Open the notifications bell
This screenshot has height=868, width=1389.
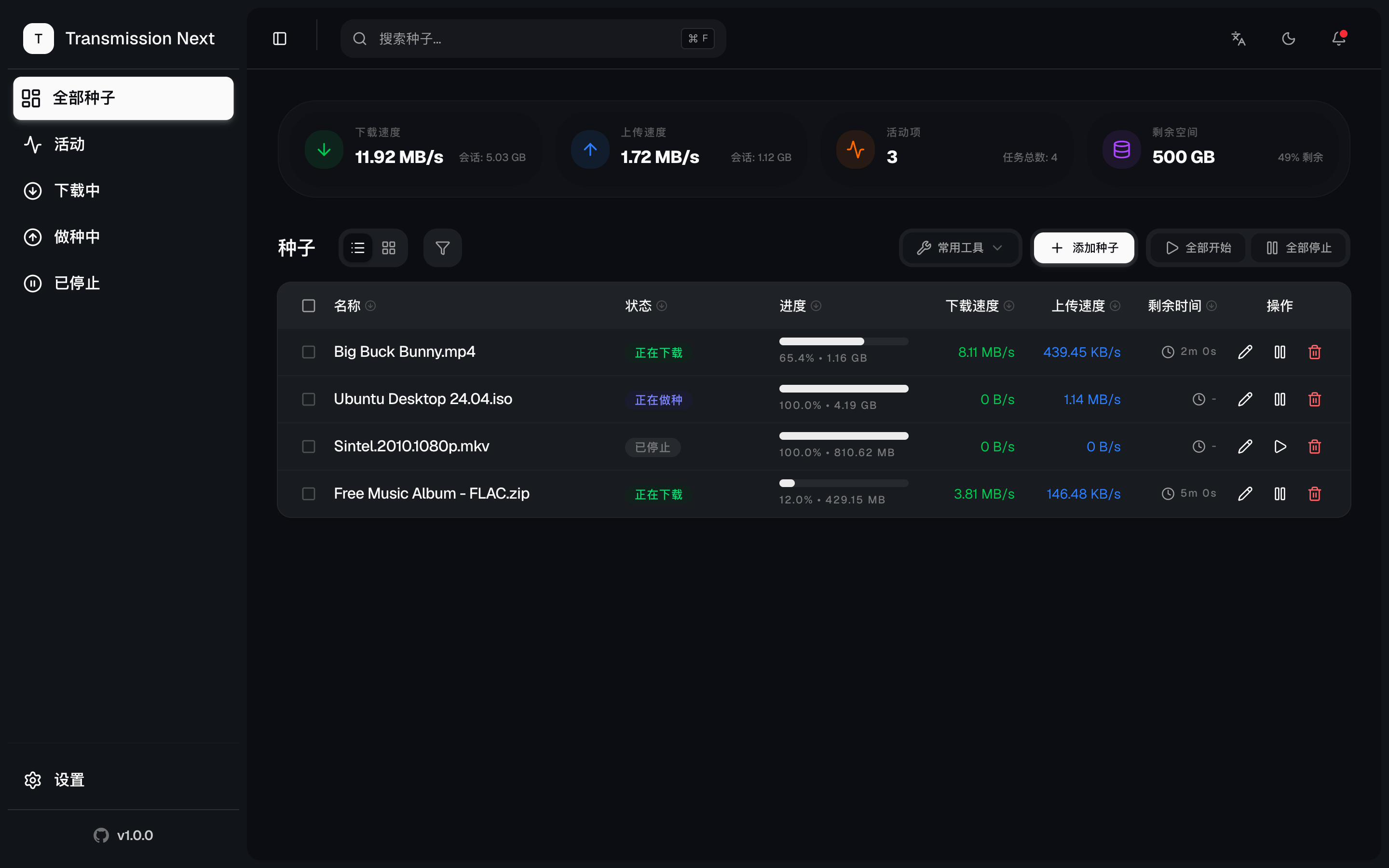pyautogui.click(x=1338, y=39)
